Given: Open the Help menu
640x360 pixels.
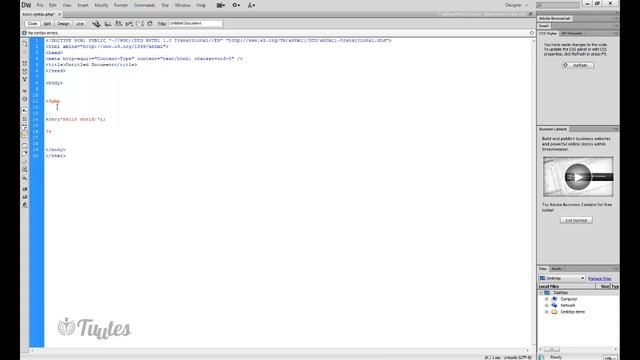Looking at the screenshot, I should pyautogui.click(x=201, y=5).
